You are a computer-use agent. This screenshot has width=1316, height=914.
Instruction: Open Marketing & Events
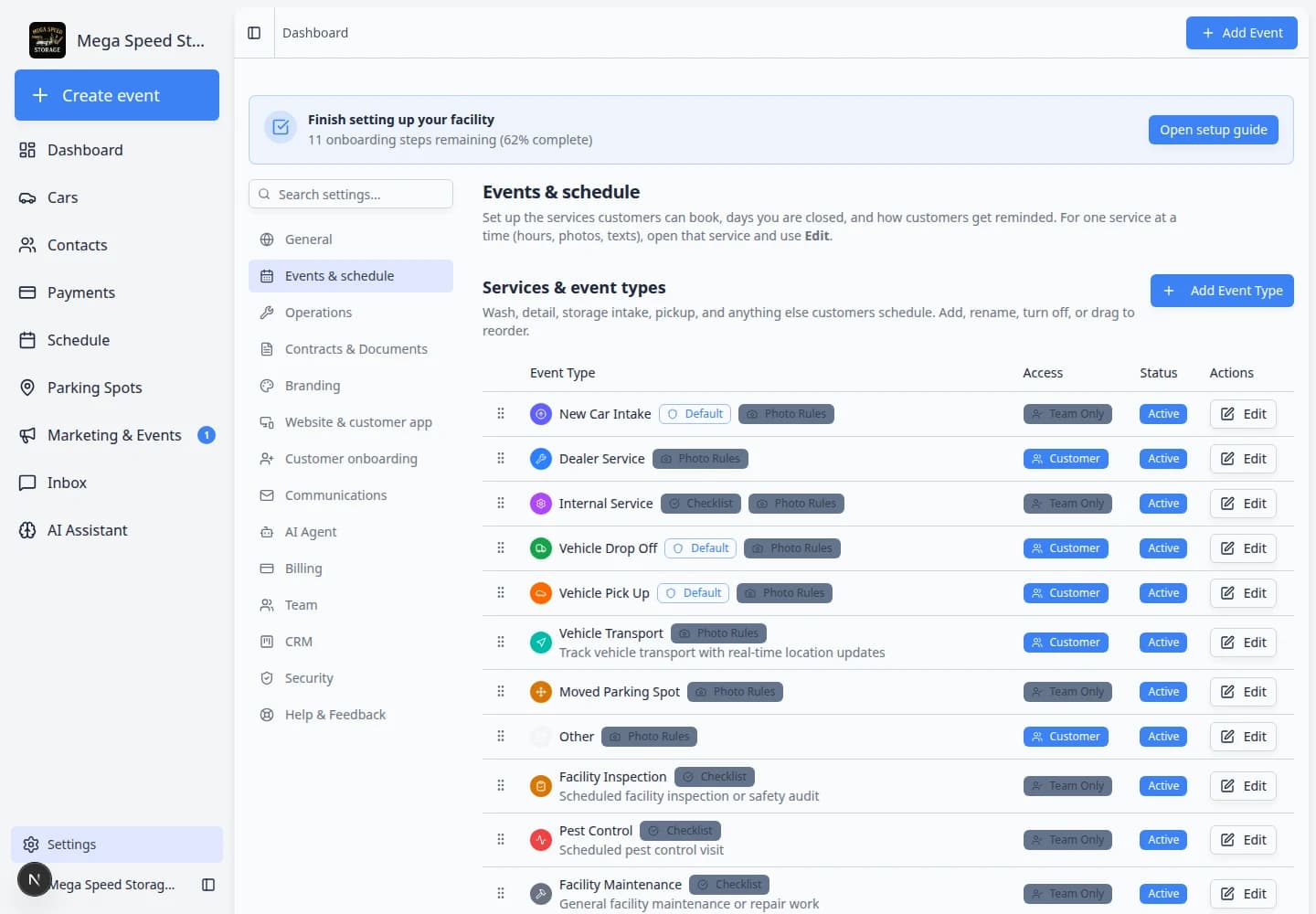click(117, 435)
